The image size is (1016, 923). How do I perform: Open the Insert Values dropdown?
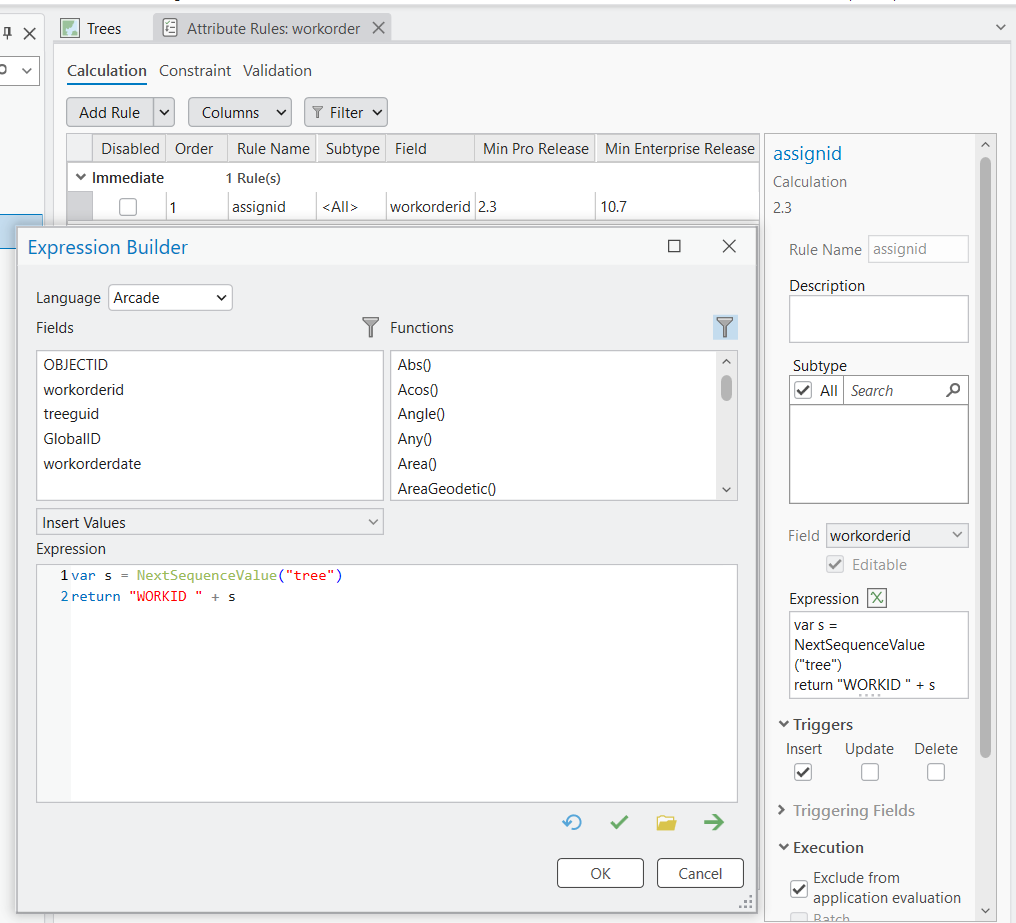click(x=210, y=522)
